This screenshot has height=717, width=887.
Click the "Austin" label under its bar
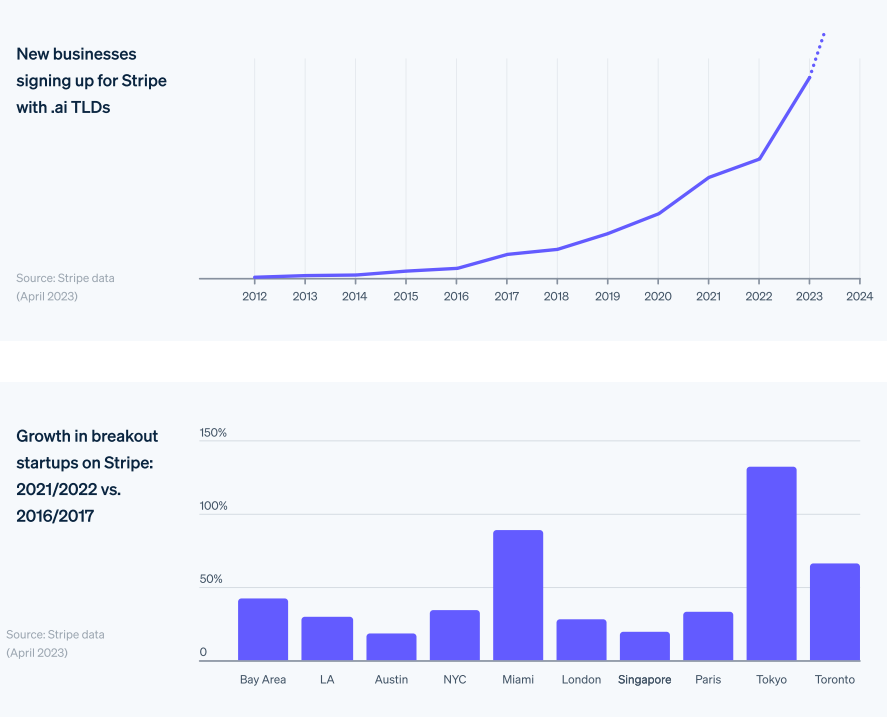pyautogui.click(x=391, y=679)
